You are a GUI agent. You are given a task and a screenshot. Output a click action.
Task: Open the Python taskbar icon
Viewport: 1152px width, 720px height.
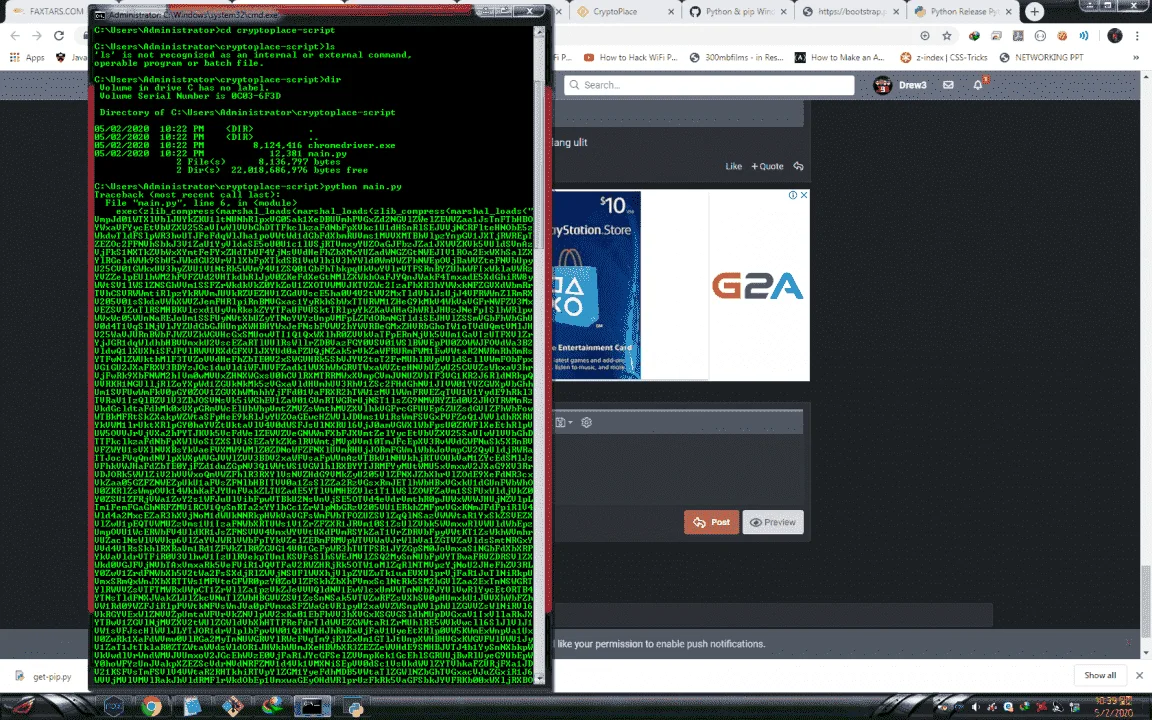click(x=355, y=707)
